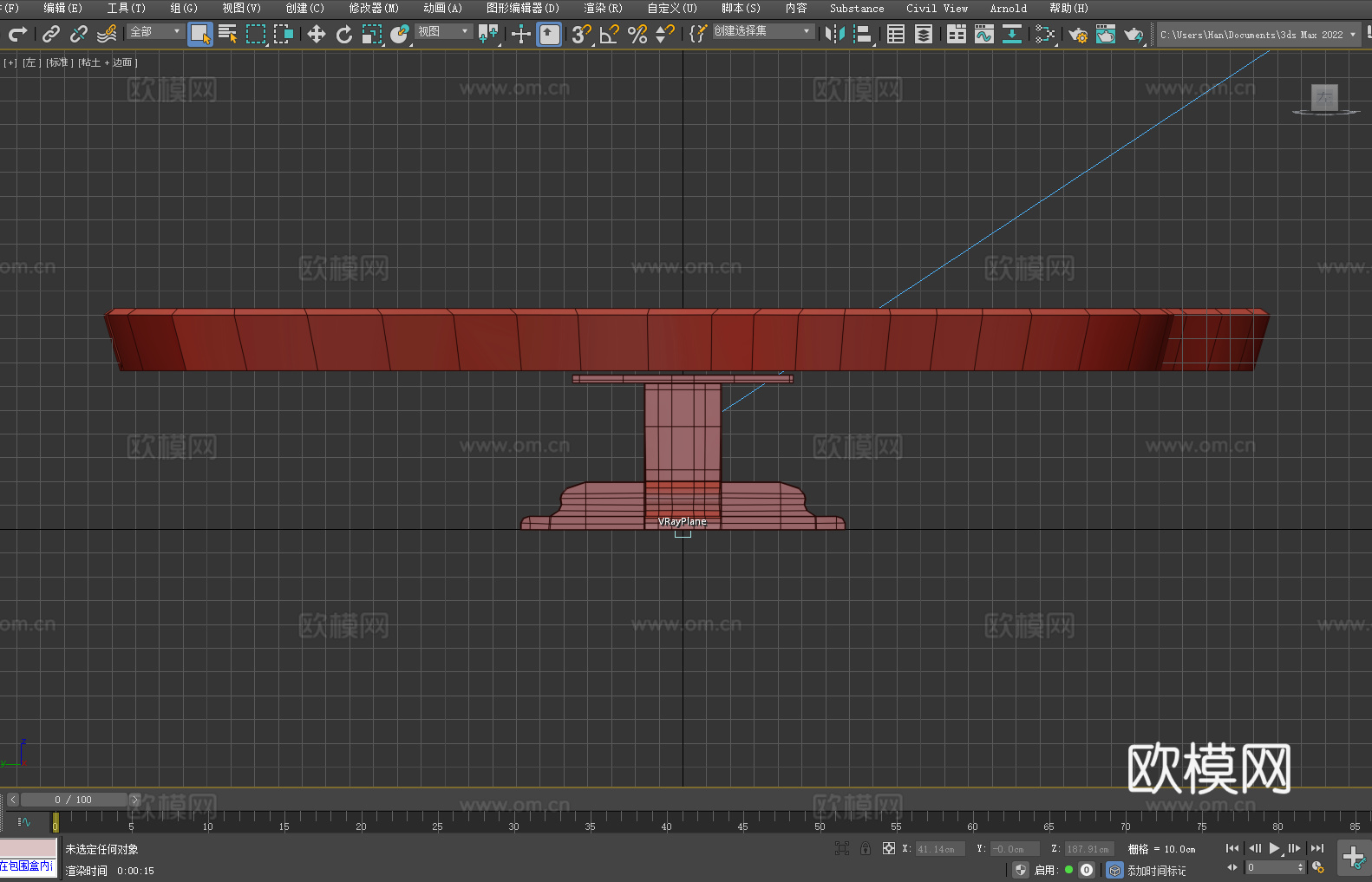This screenshot has height=882, width=1372.
Task: Click the Mirror tool icon
Action: click(835, 34)
